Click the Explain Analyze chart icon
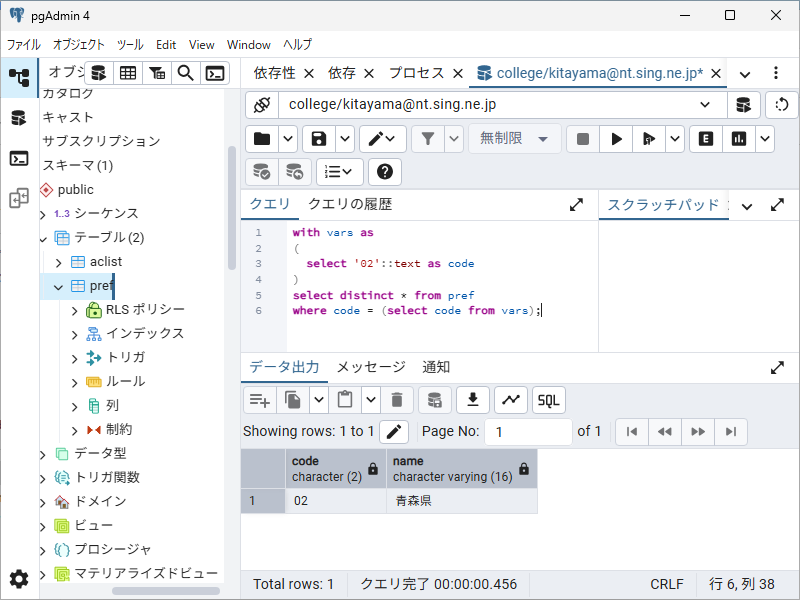The image size is (800, 600). pos(740,139)
